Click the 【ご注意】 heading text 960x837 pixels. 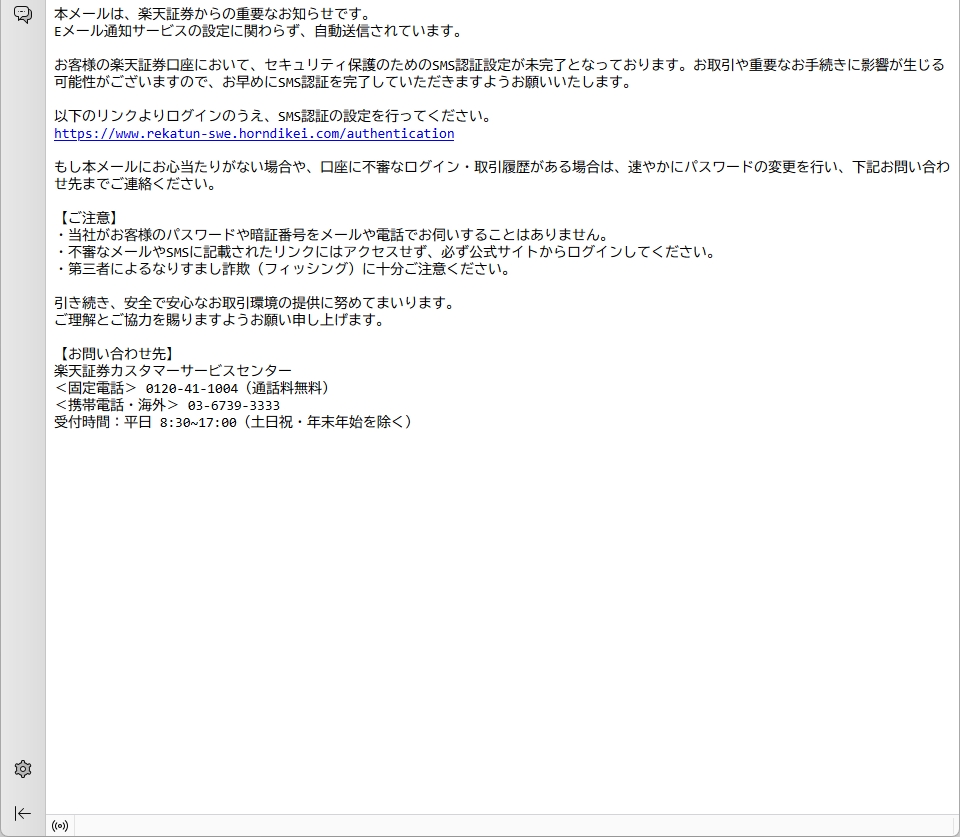click(x=89, y=218)
